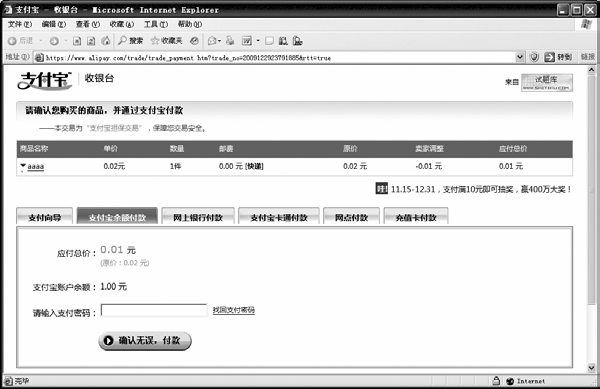Click the 11.15-12.31 lottery promotion text
Viewport: 600px width, 389px height.
pyautogui.click(x=481, y=189)
